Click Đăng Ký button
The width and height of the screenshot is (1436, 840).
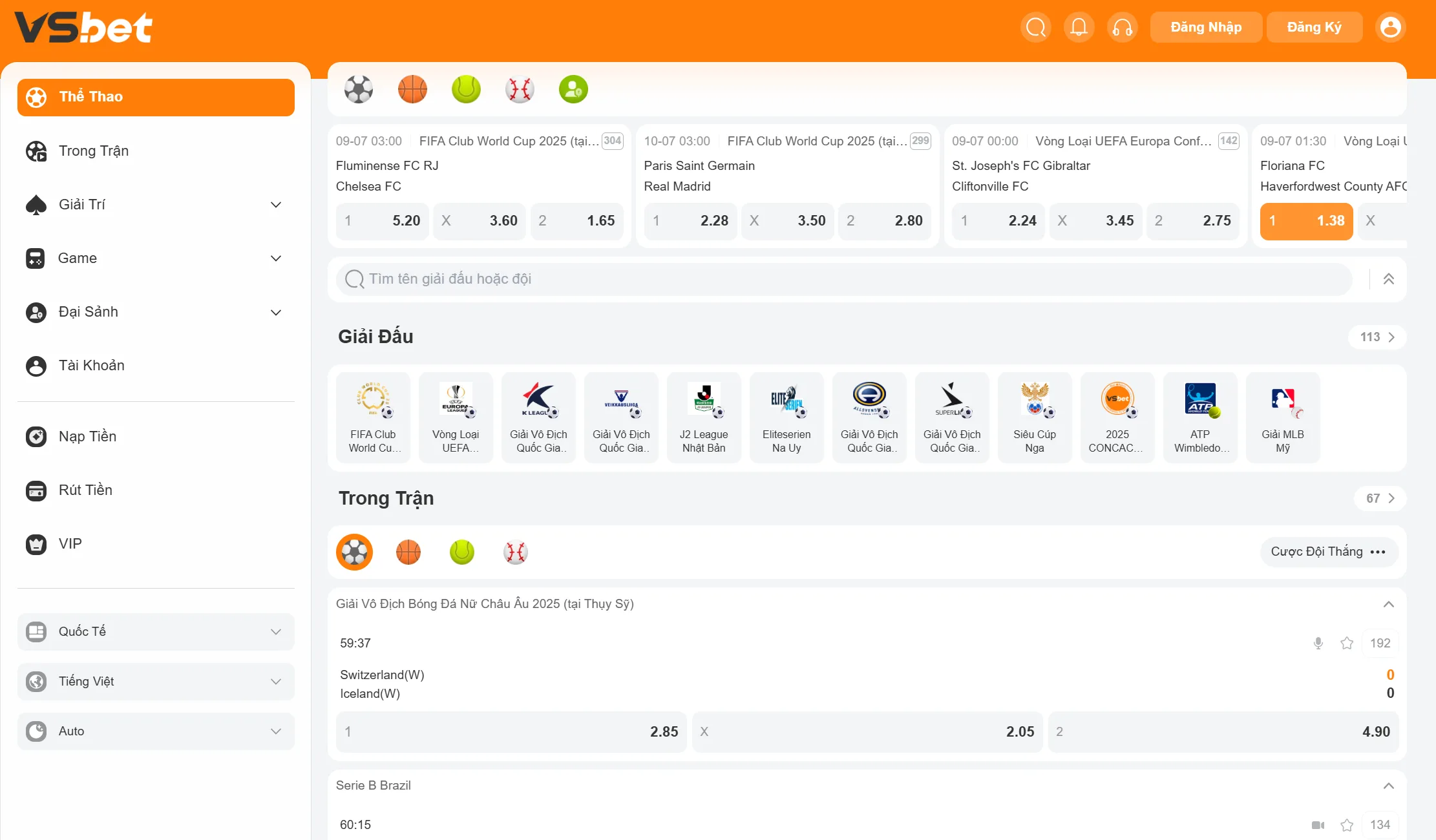(1315, 27)
